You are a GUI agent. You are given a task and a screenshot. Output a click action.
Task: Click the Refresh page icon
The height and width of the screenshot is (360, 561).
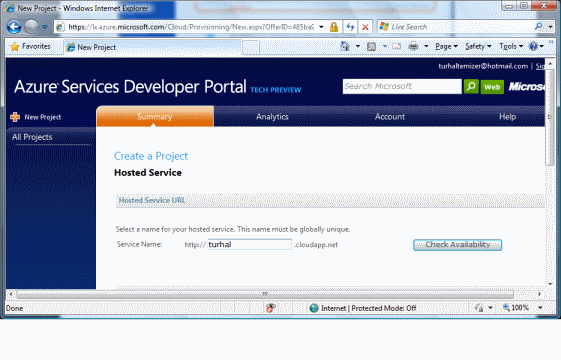point(350,27)
